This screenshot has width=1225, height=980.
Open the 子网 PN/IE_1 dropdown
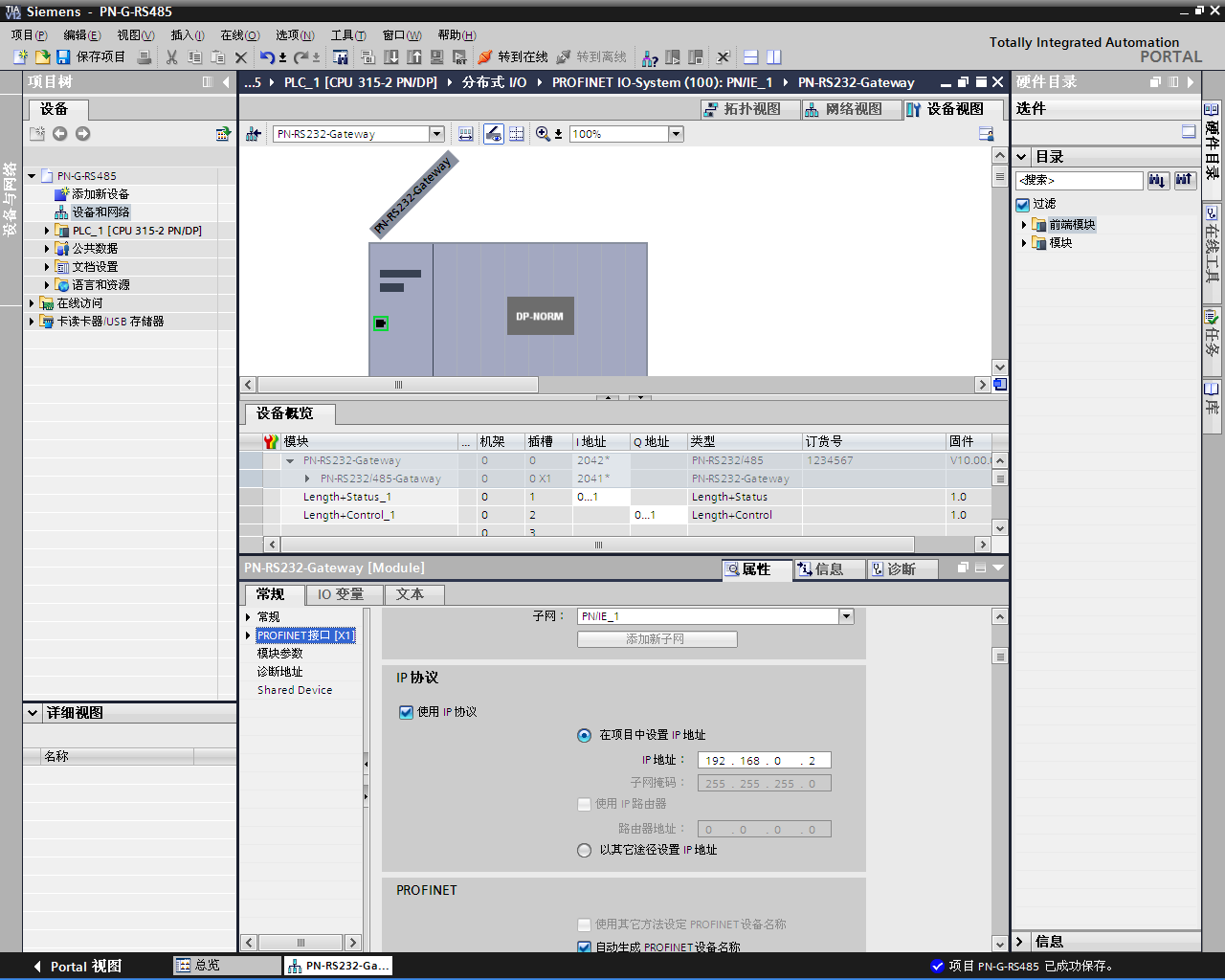click(x=846, y=616)
